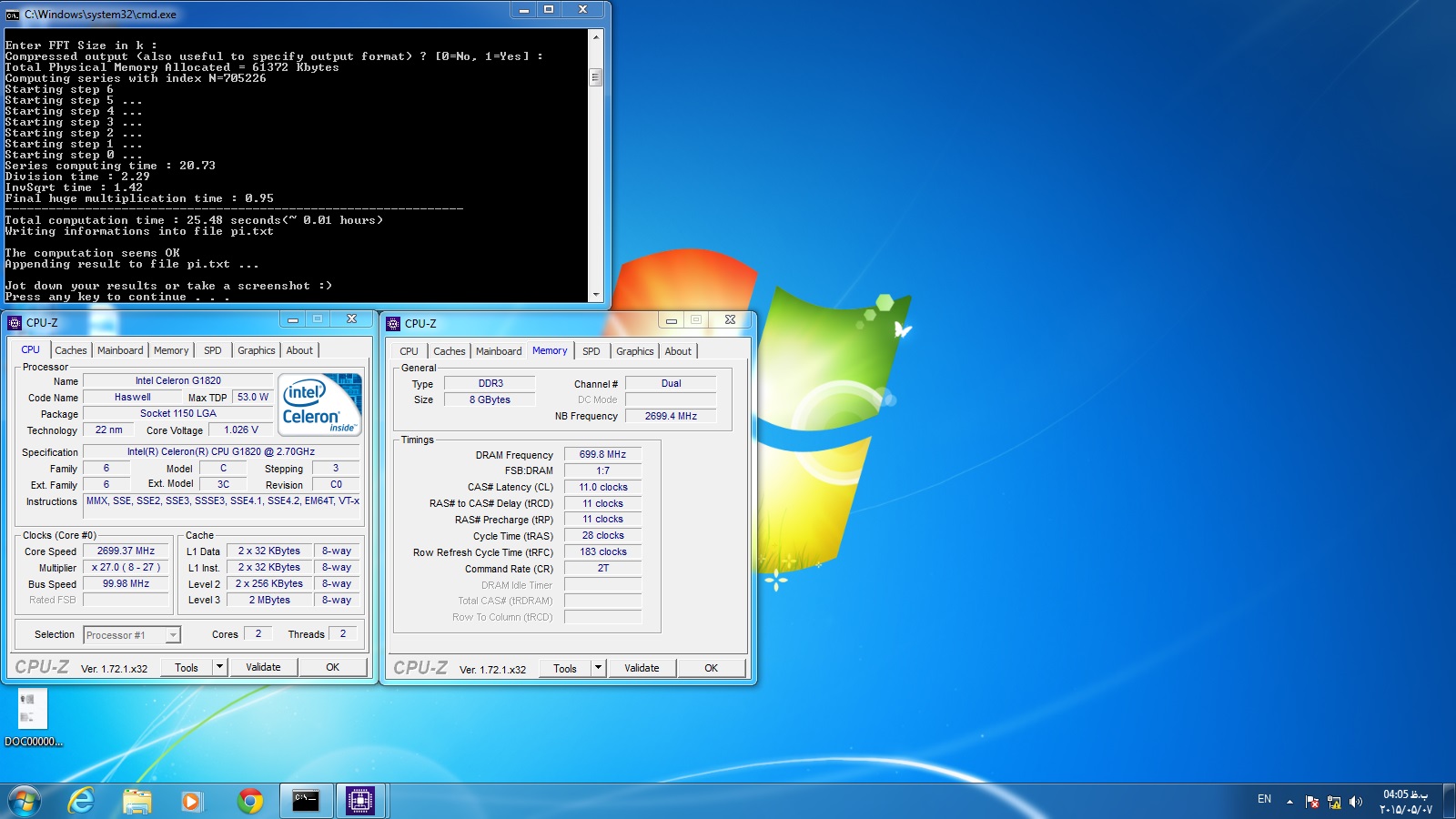This screenshot has width=1456, height=819.
Task: Select CPU tab in right CPU-Z window
Action: [409, 351]
